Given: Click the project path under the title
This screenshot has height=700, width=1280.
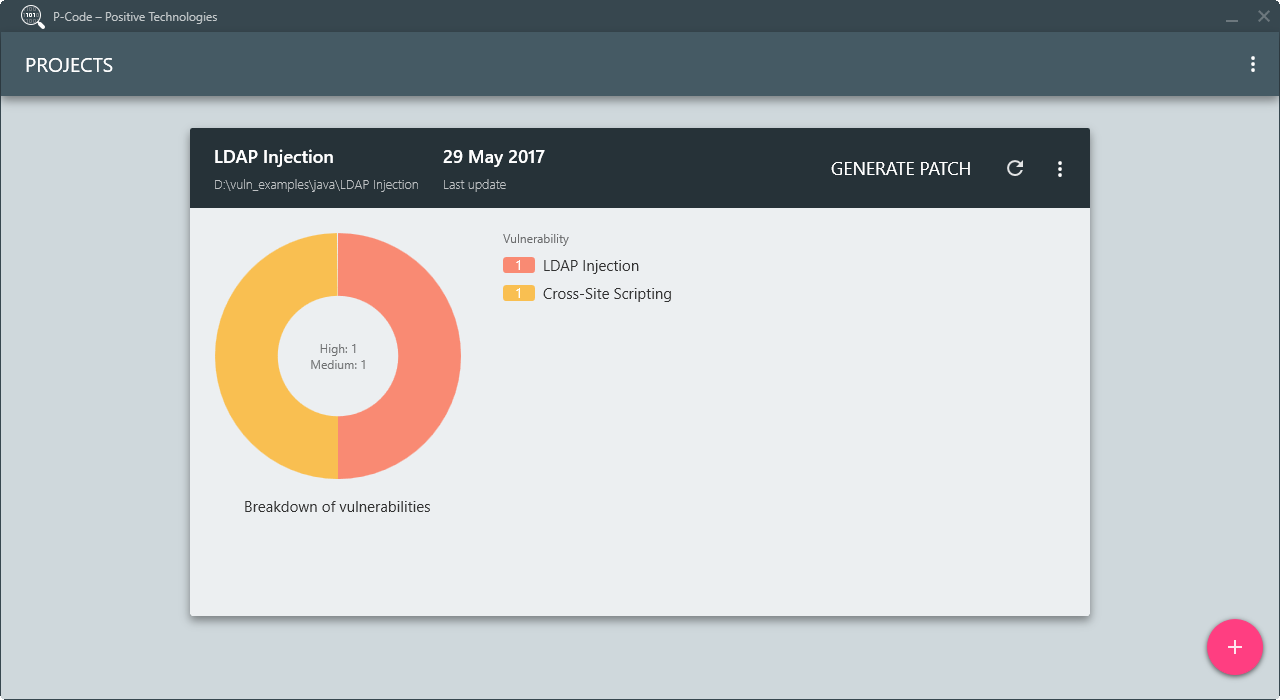Looking at the screenshot, I should click(x=316, y=185).
